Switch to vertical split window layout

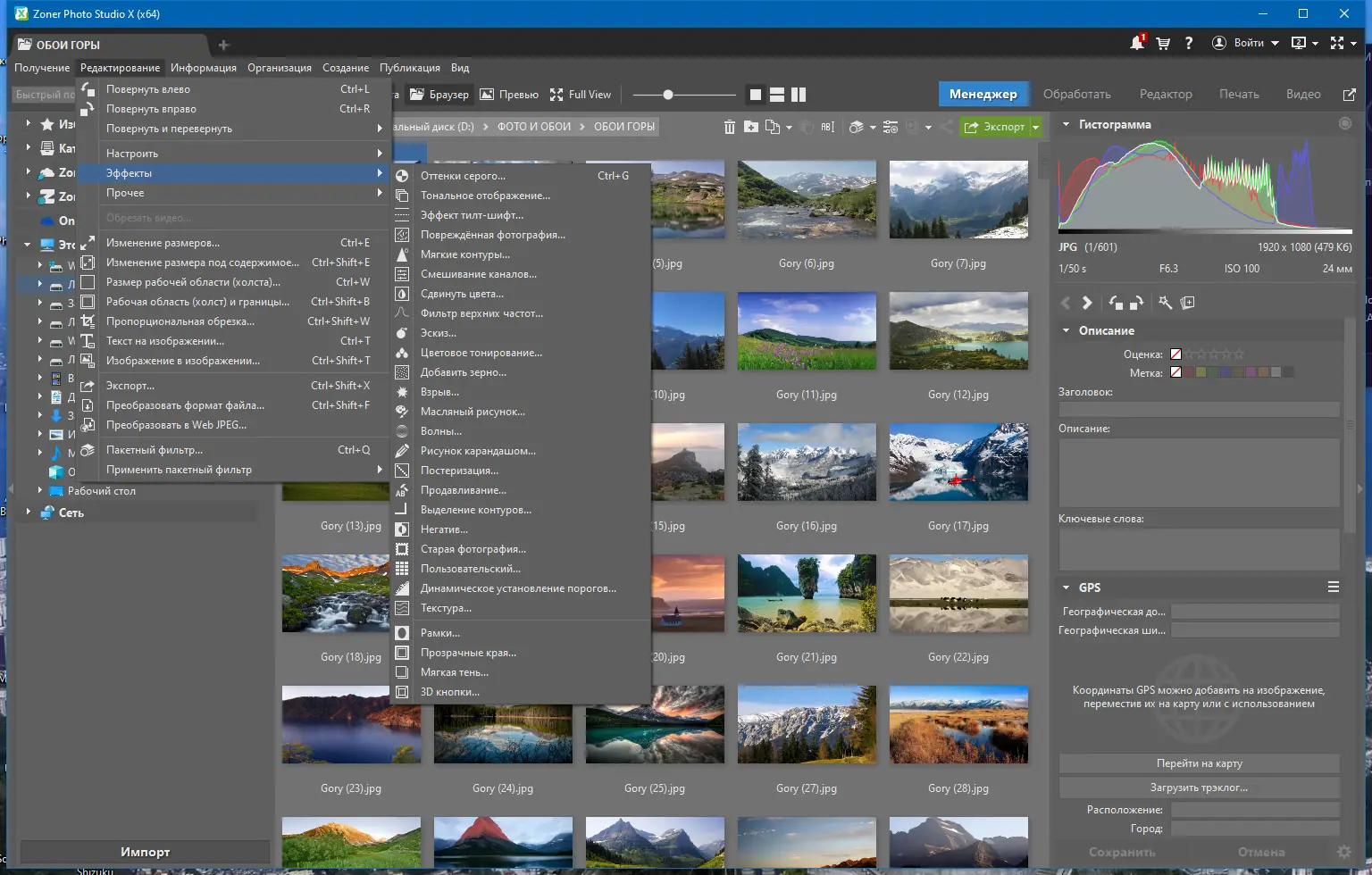pyautogui.click(x=799, y=95)
